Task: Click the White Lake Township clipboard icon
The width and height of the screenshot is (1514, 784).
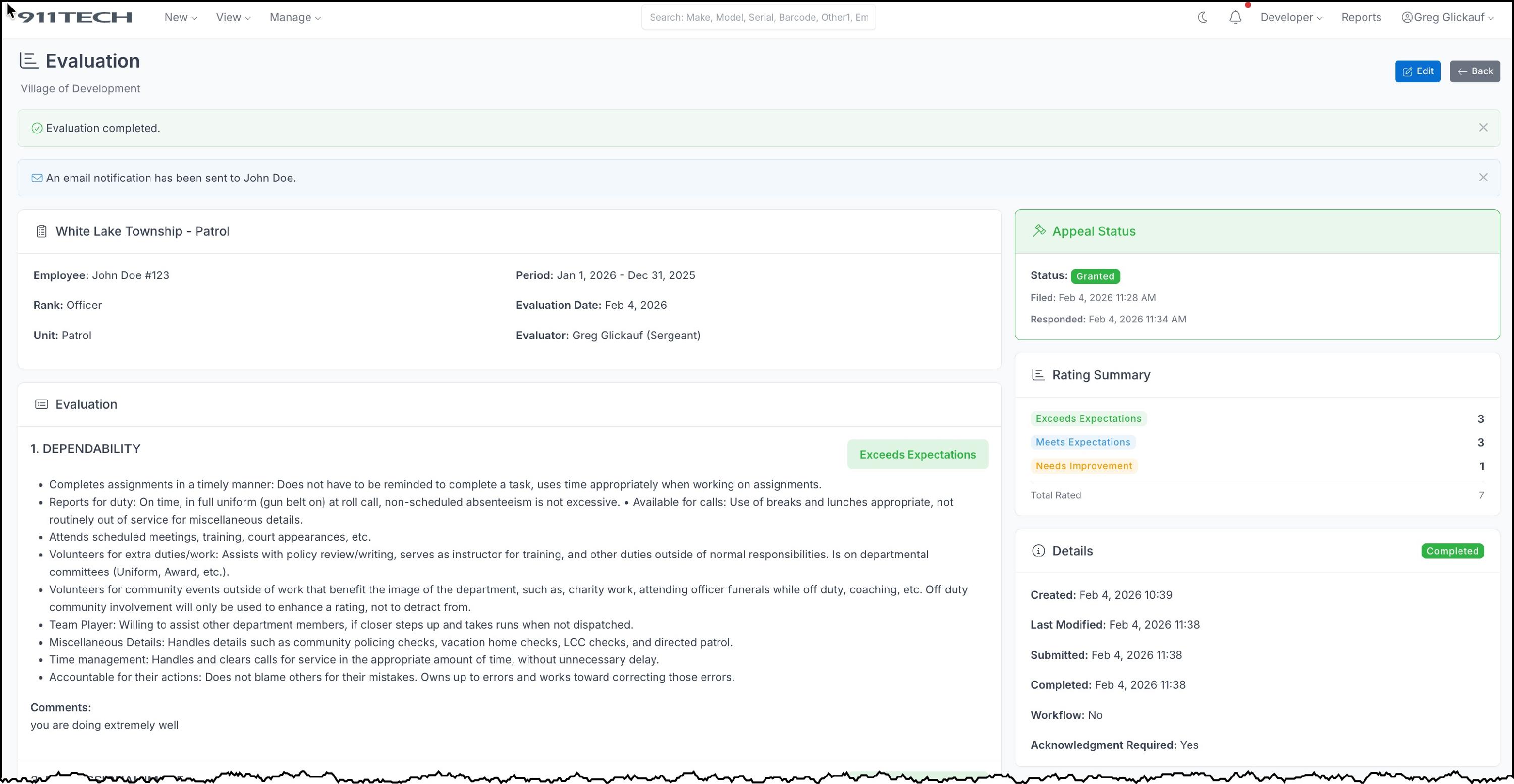Action: pos(42,232)
